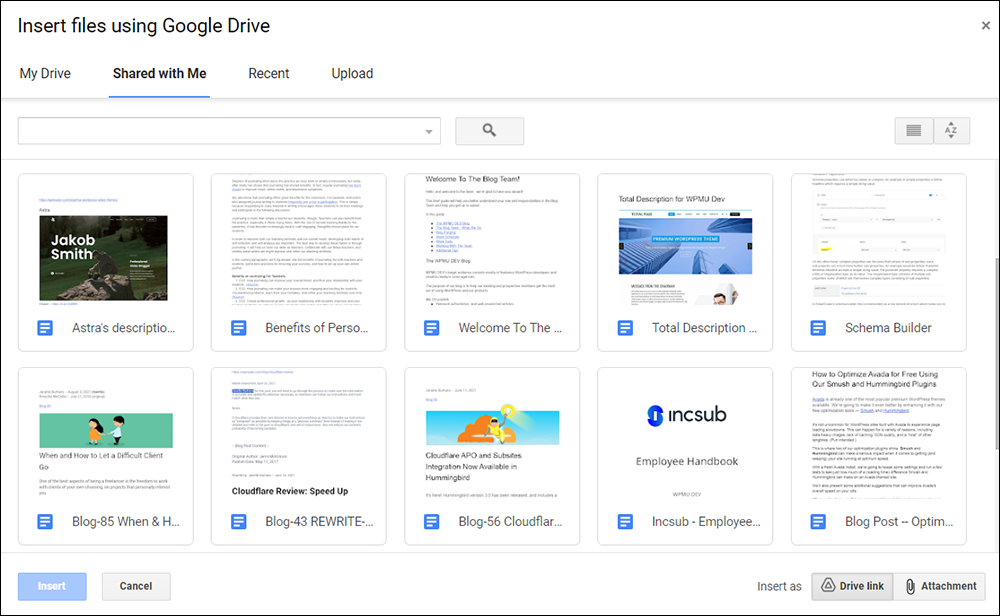Click the file name Welcome To The ...

(510, 328)
